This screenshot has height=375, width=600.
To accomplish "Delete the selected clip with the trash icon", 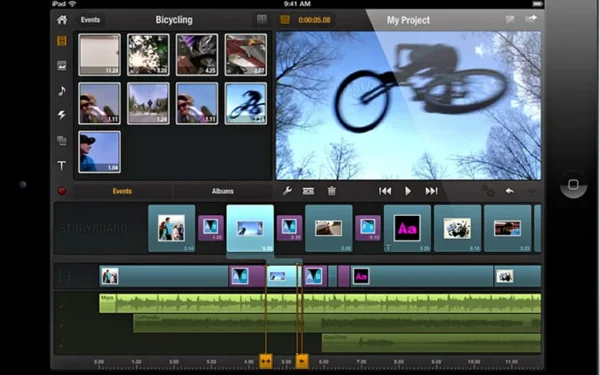I will [x=332, y=191].
